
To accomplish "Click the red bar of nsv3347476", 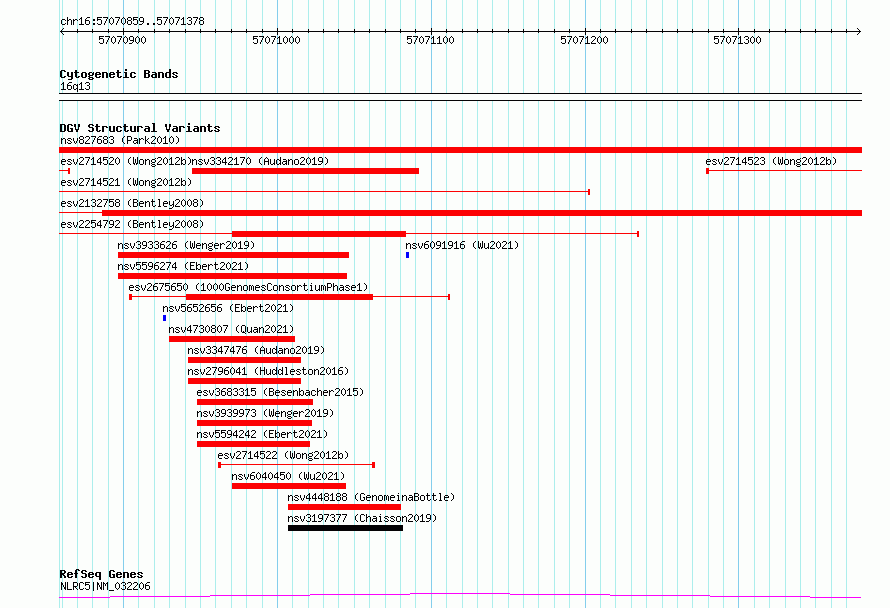I will coord(244,360).
